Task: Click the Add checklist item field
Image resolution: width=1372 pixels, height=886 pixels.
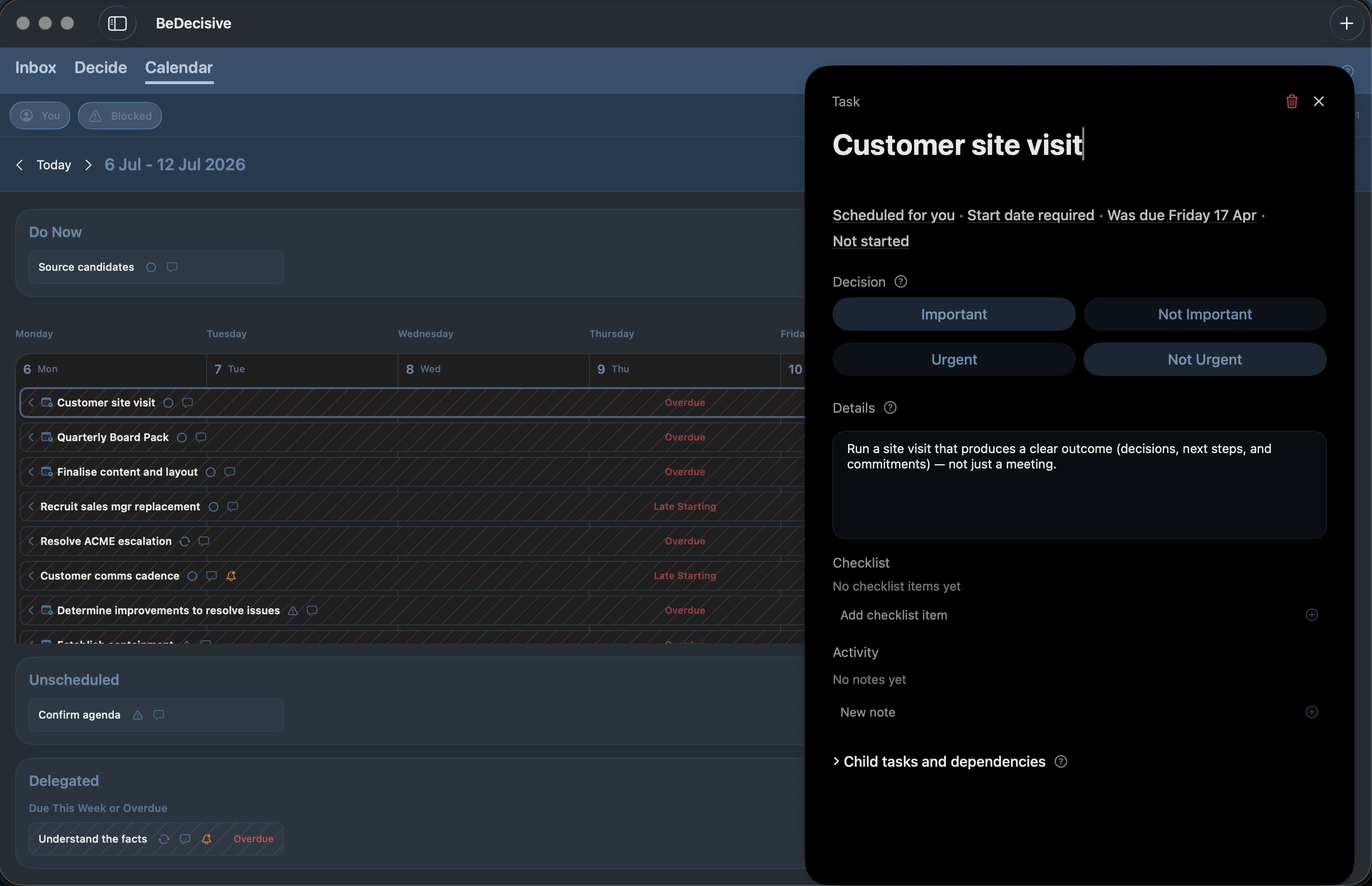Action: tap(1067, 615)
